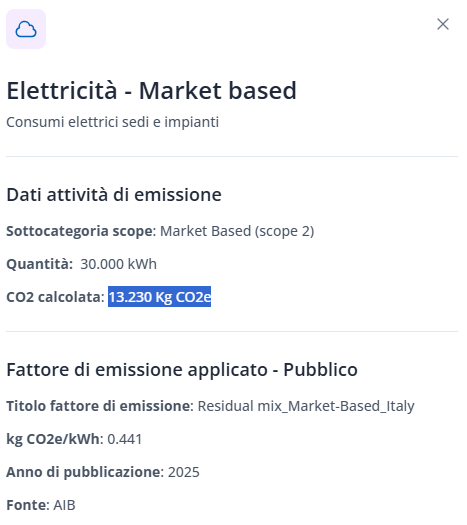
Task: Click the highlighted 13.230 Kg CO2e value
Action: pyautogui.click(x=159, y=297)
